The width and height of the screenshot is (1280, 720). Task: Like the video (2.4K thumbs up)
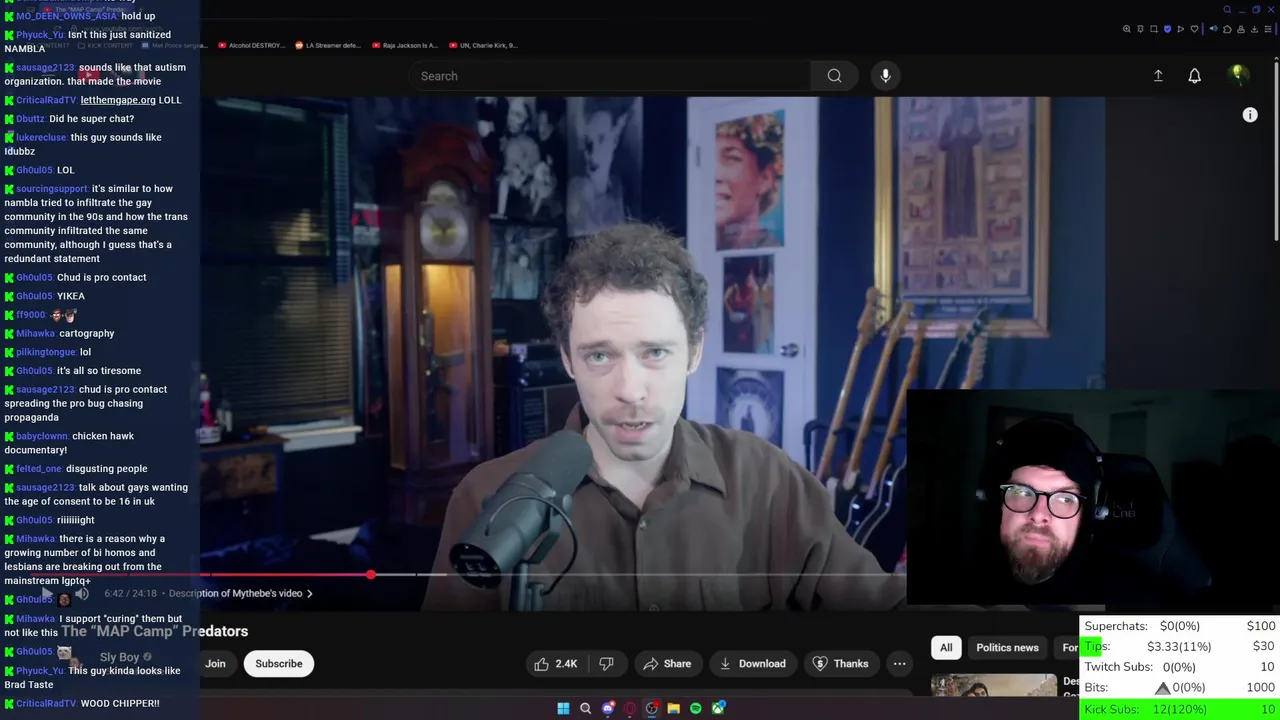(555, 664)
